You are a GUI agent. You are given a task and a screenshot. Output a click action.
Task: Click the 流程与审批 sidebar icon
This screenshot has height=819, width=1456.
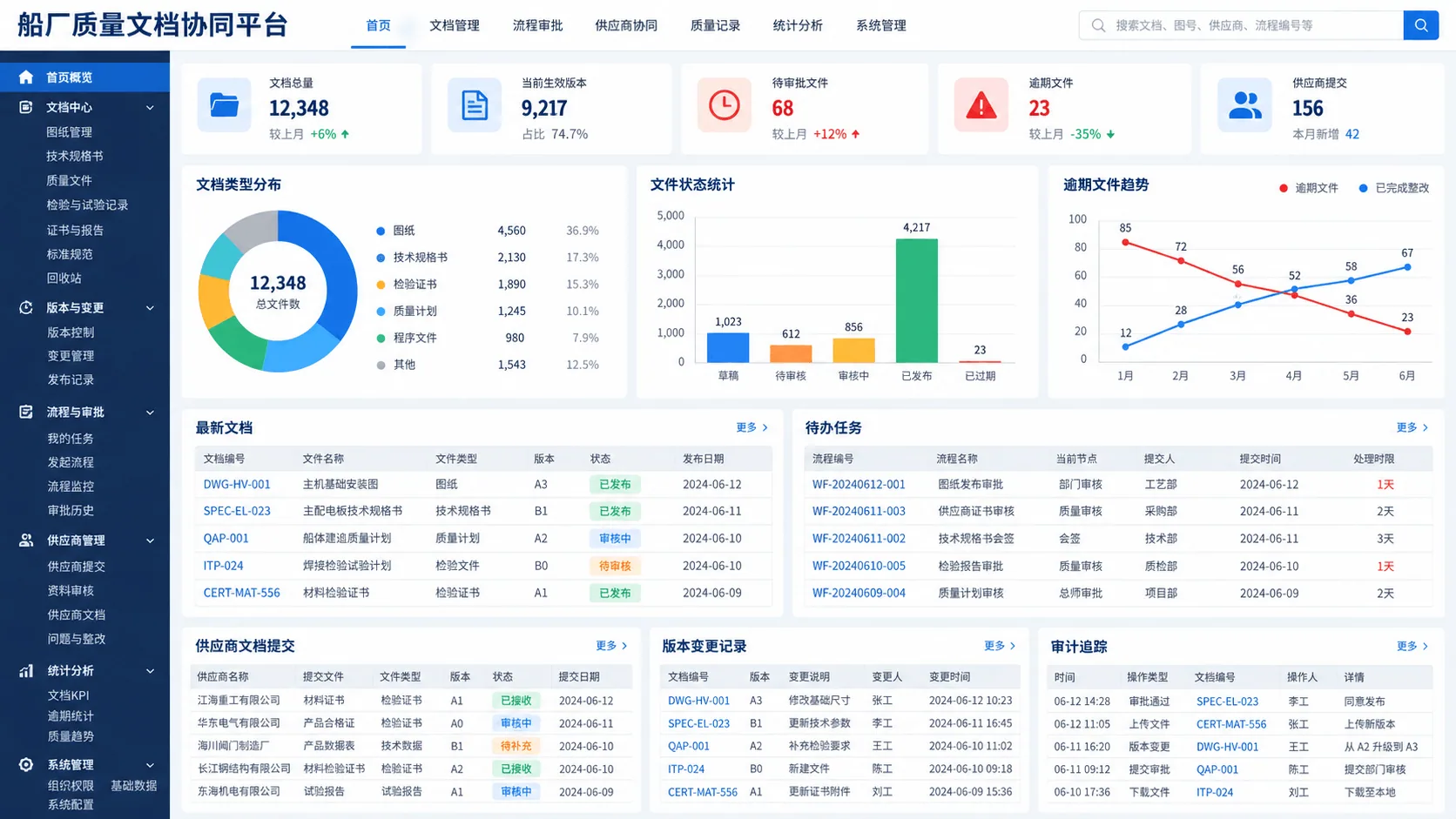coord(26,412)
